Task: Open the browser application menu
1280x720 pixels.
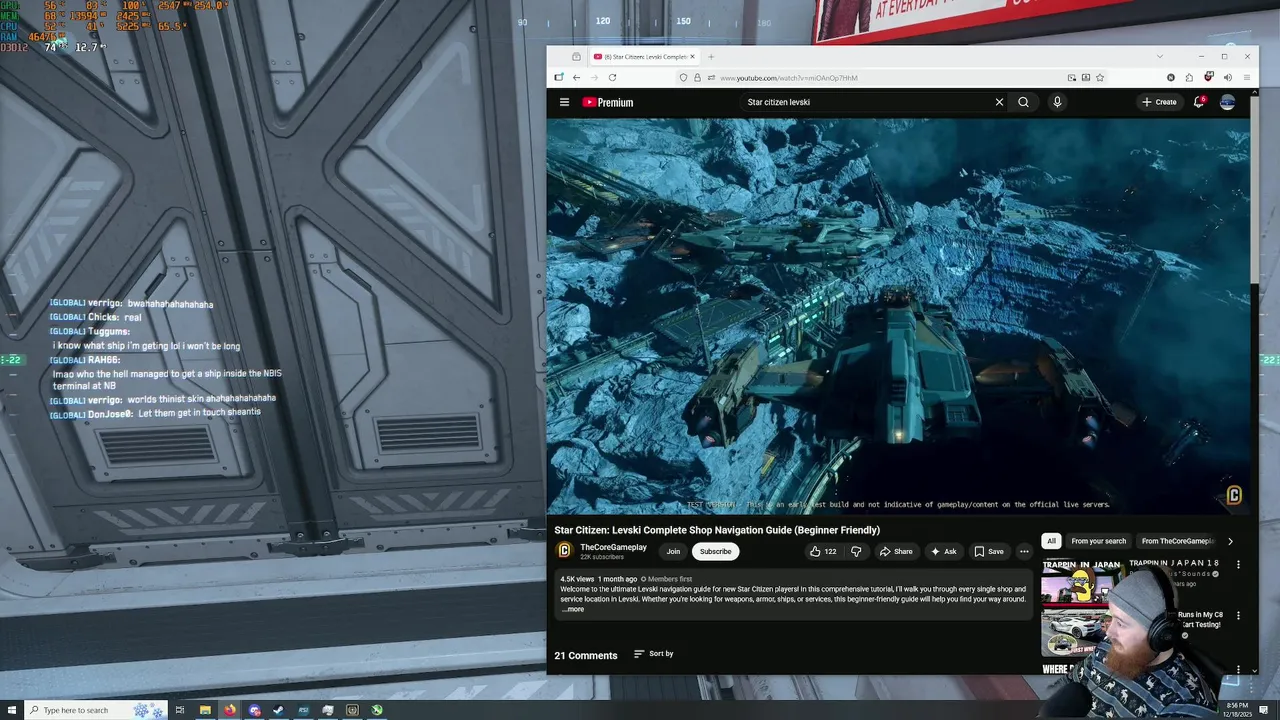Action: pos(1246,78)
